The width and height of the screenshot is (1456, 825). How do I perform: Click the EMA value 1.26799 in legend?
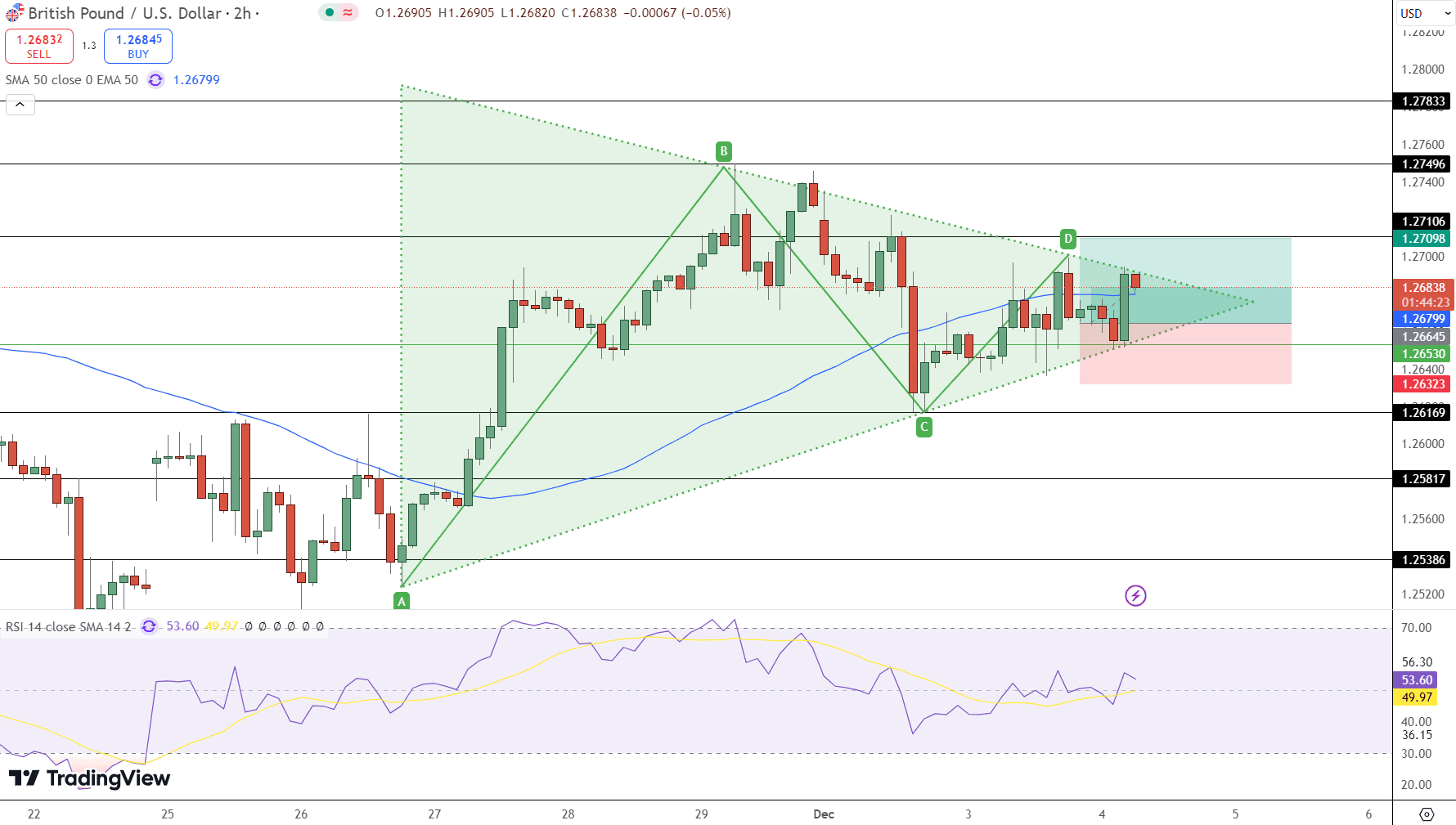tap(196, 79)
